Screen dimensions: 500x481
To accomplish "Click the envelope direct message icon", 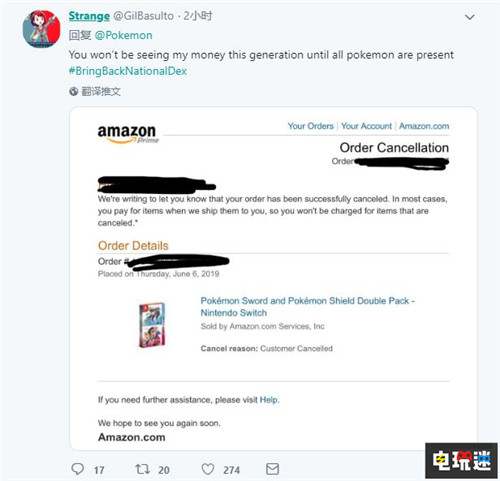I will coord(272,469).
